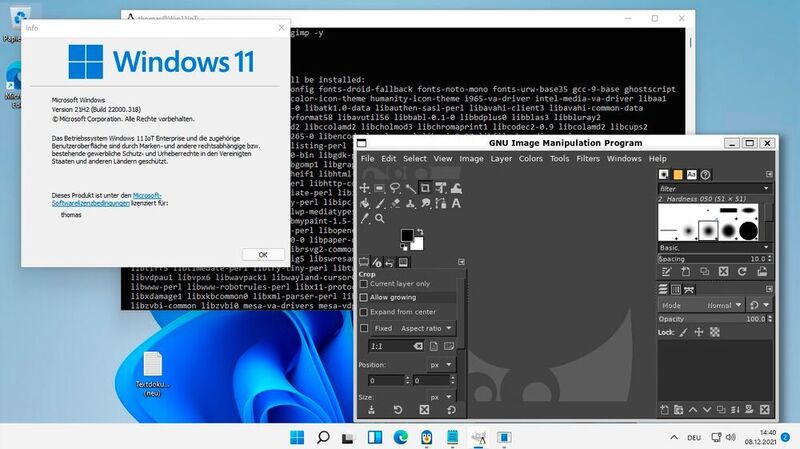This screenshot has height=449, width=800.
Task: Adjust the brush Spacing slider
Action: pos(714,259)
